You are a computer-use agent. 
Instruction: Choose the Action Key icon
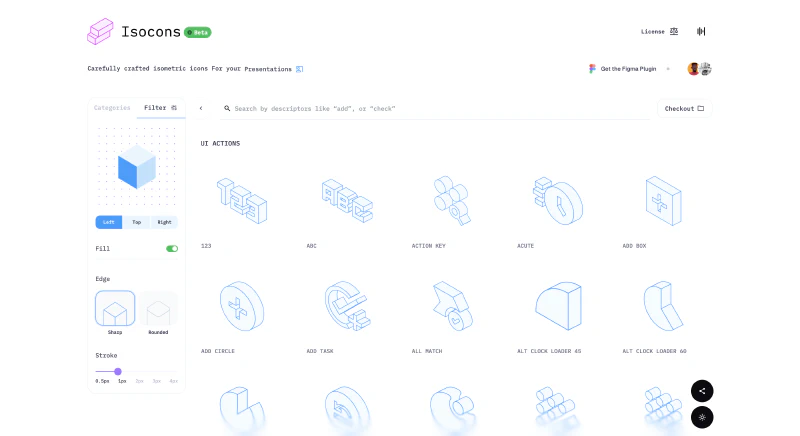point(451,202)
